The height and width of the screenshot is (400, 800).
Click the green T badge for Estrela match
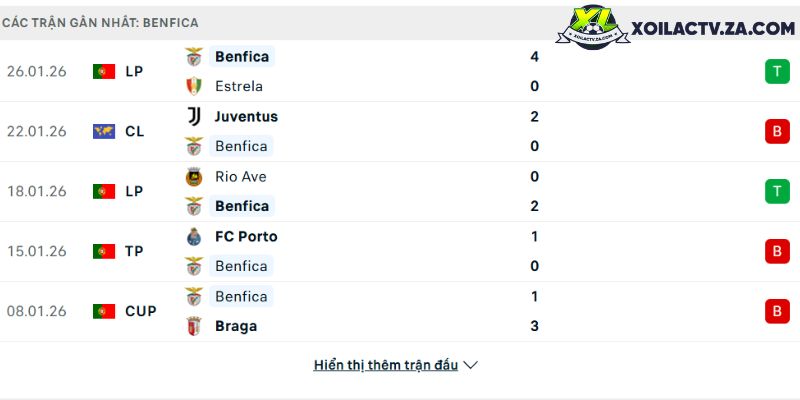click(777, 71)
